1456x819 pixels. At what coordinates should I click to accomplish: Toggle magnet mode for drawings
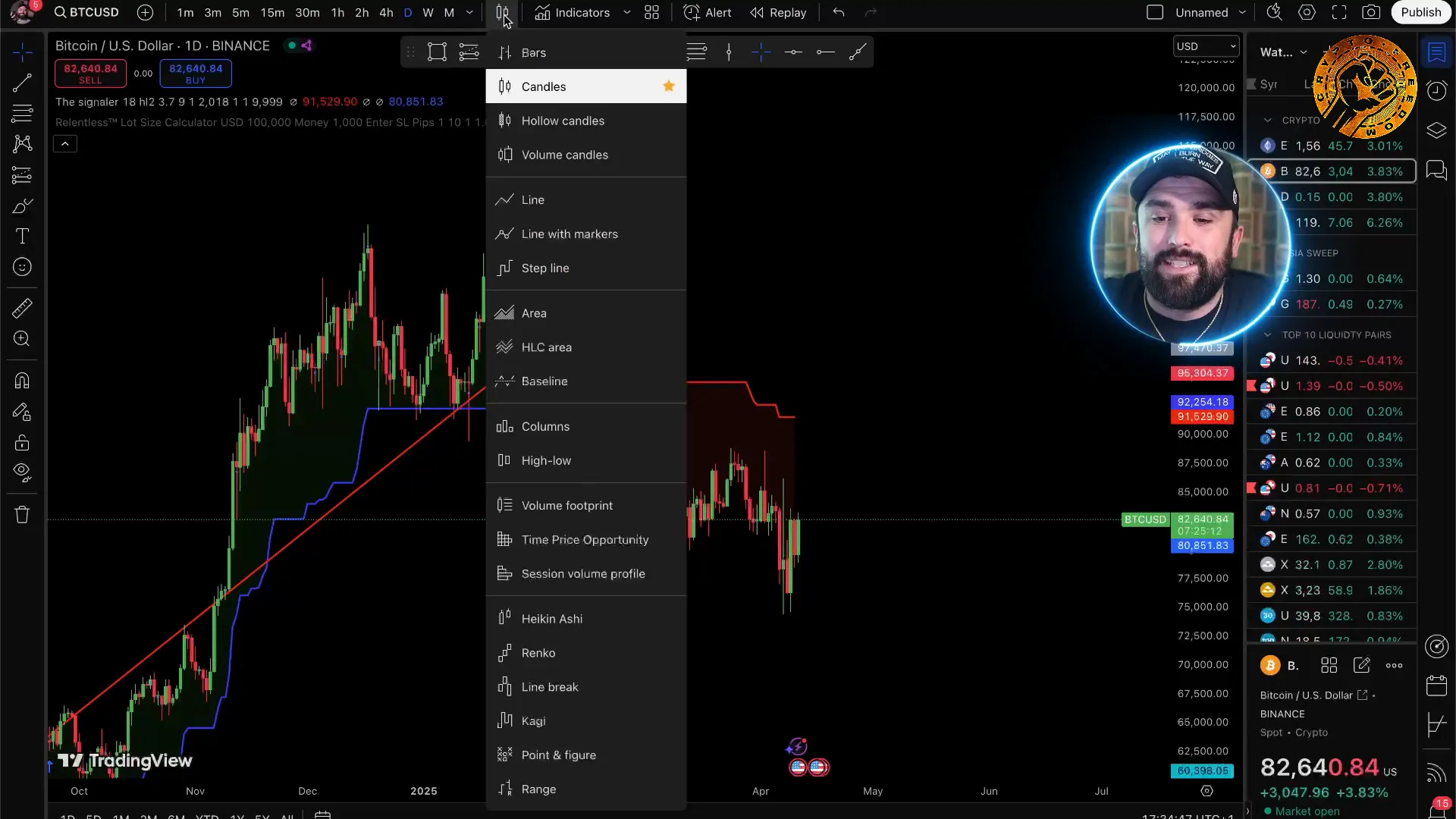click(22, 381)
